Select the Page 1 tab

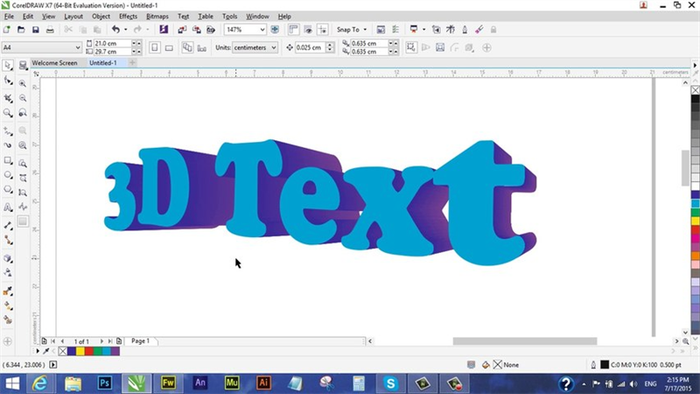coord(140,341)
